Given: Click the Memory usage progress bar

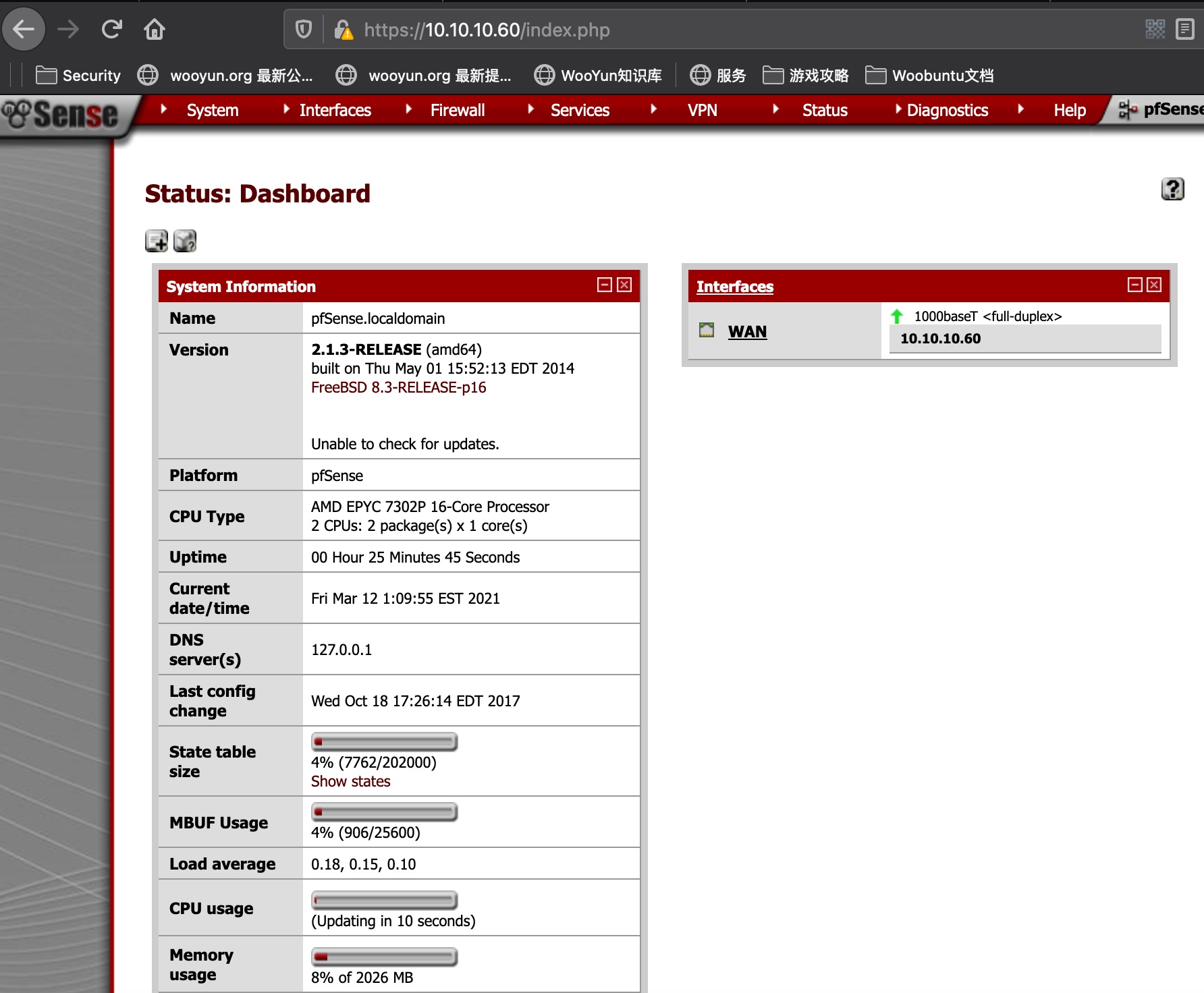Looking at the screenshot, I should tap(384, 957).
